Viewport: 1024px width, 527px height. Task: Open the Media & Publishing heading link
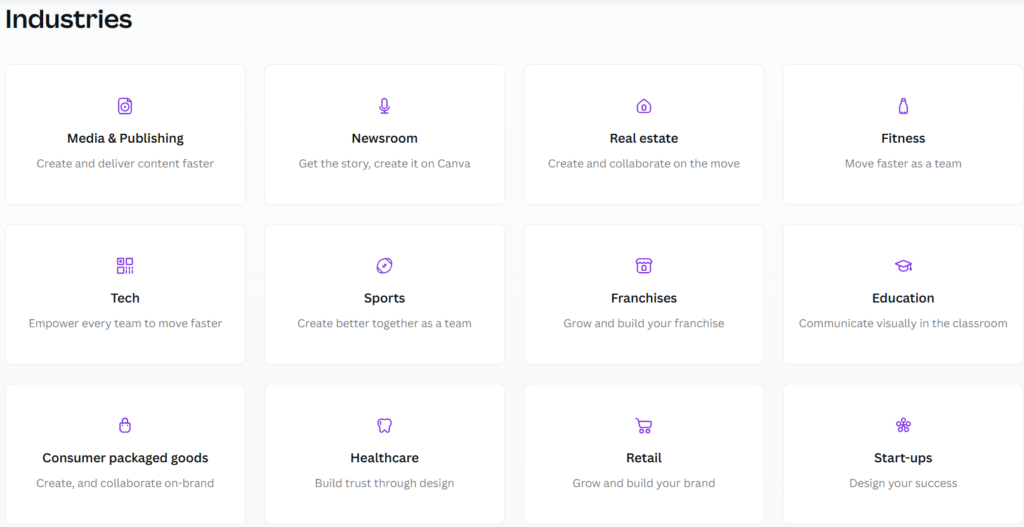pyautogui.click(x=125, y=138)
